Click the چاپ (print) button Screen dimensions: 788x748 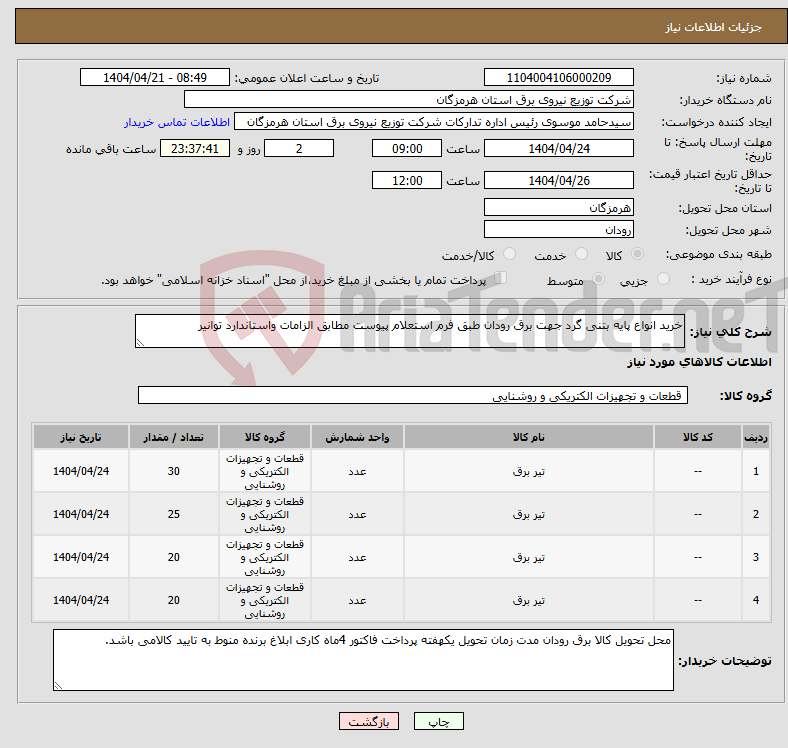(438, 721)
